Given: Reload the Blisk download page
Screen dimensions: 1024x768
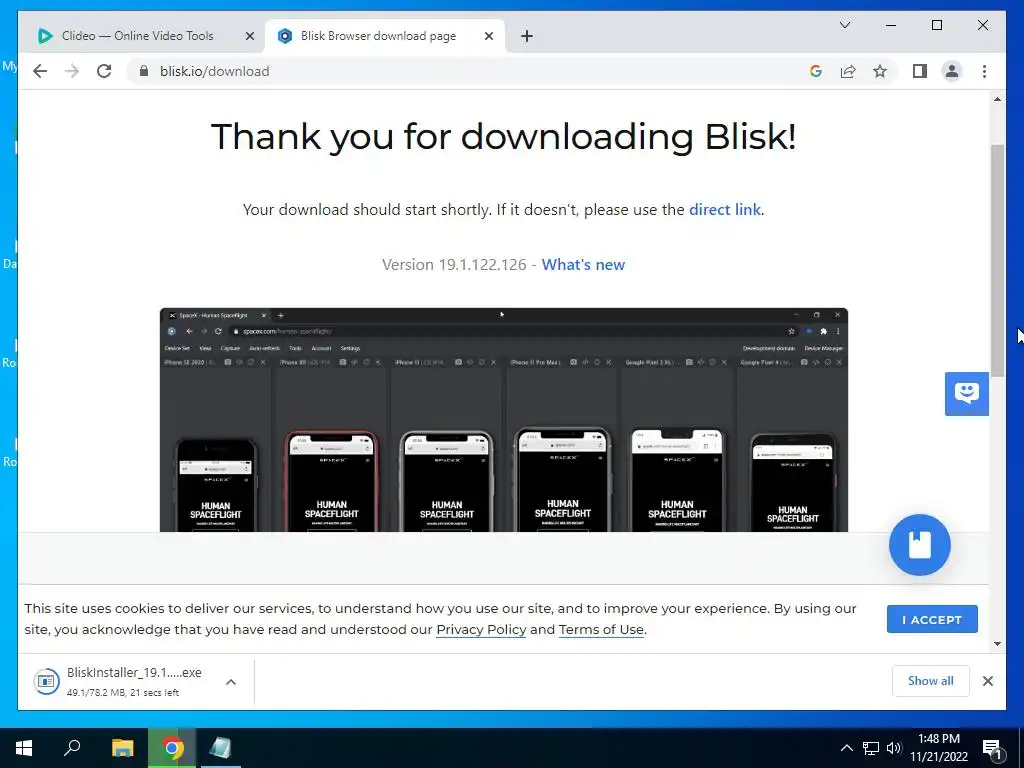Looking at the screenshot, I should pos(104,71).
